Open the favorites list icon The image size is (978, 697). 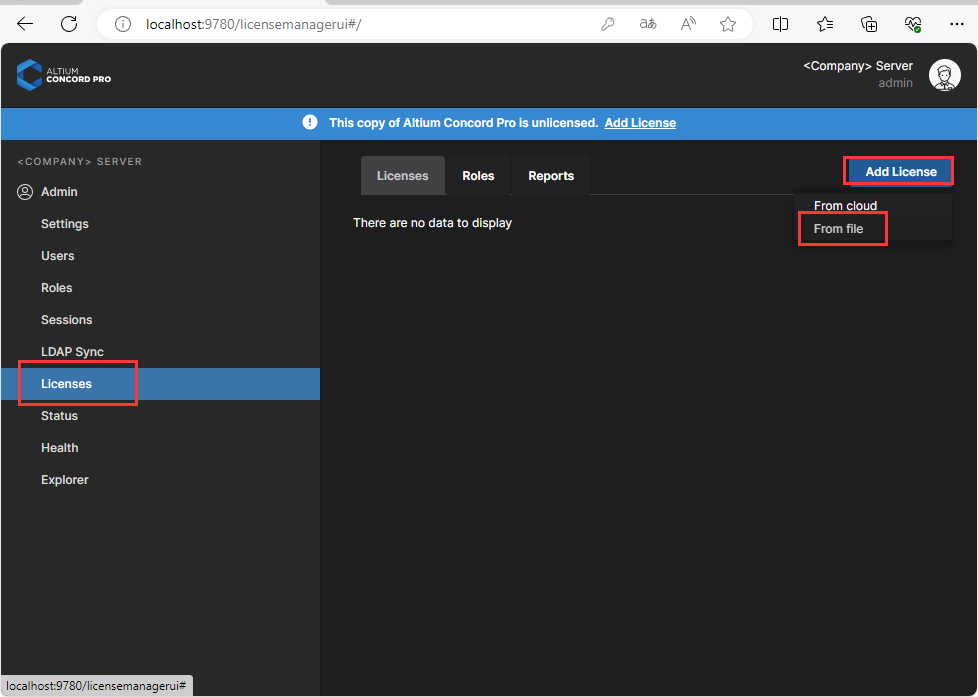825,24
